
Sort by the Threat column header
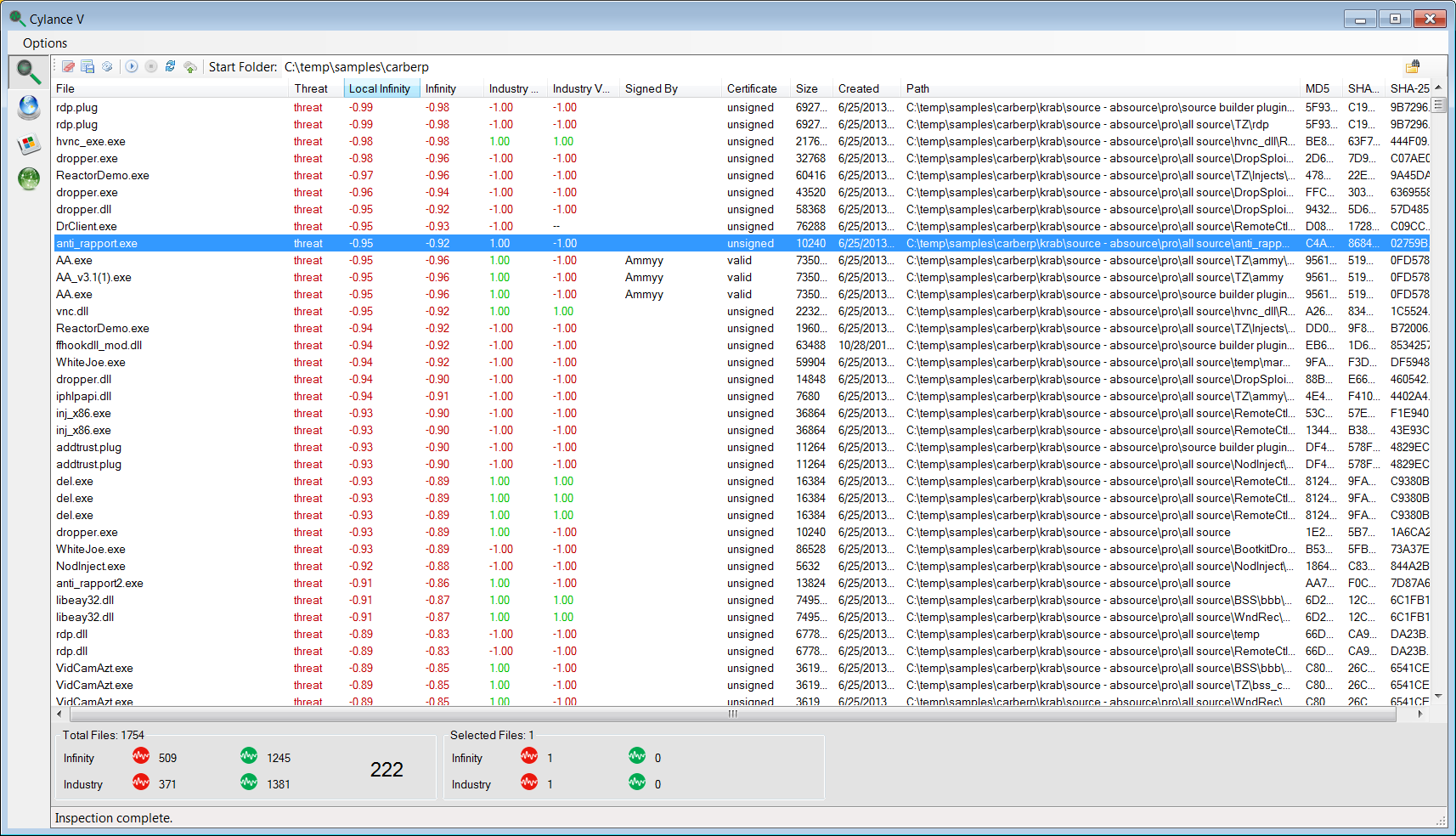tap(317, 88)
